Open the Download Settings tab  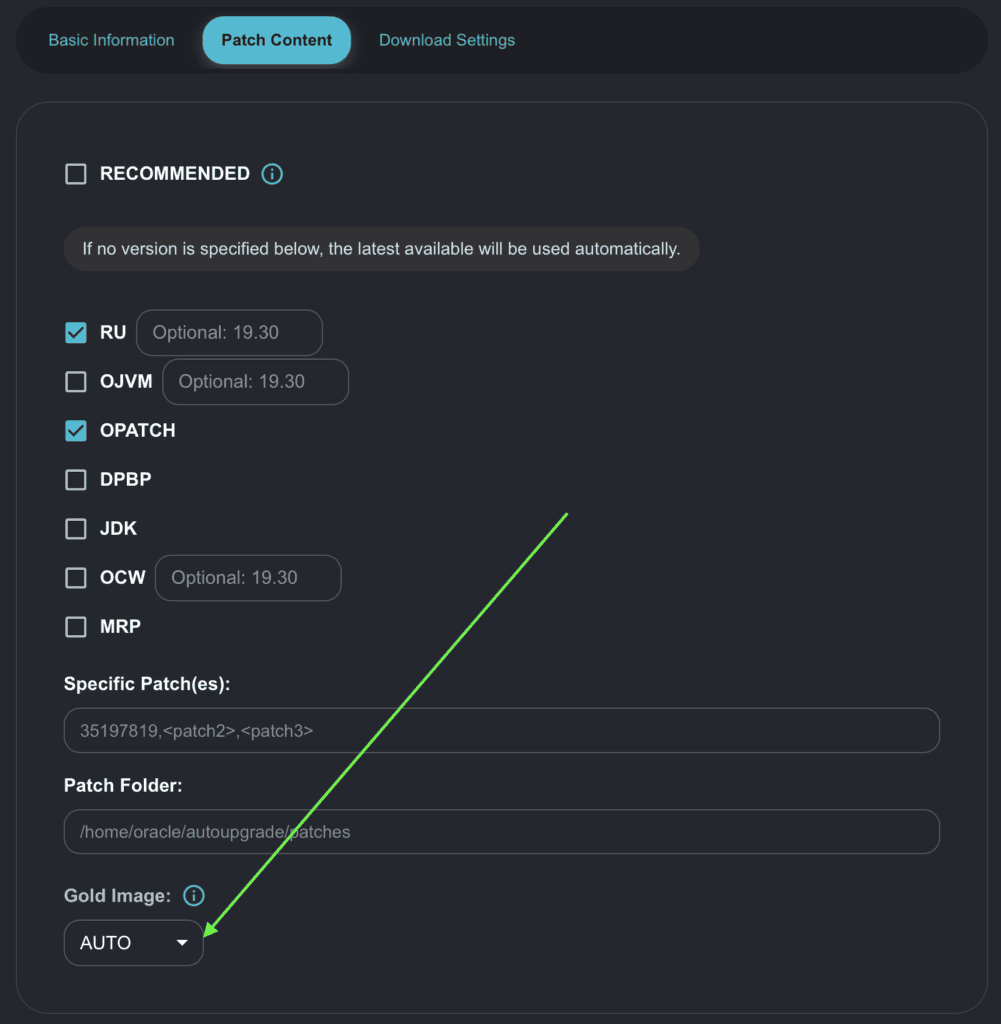[x=447, y=40]
